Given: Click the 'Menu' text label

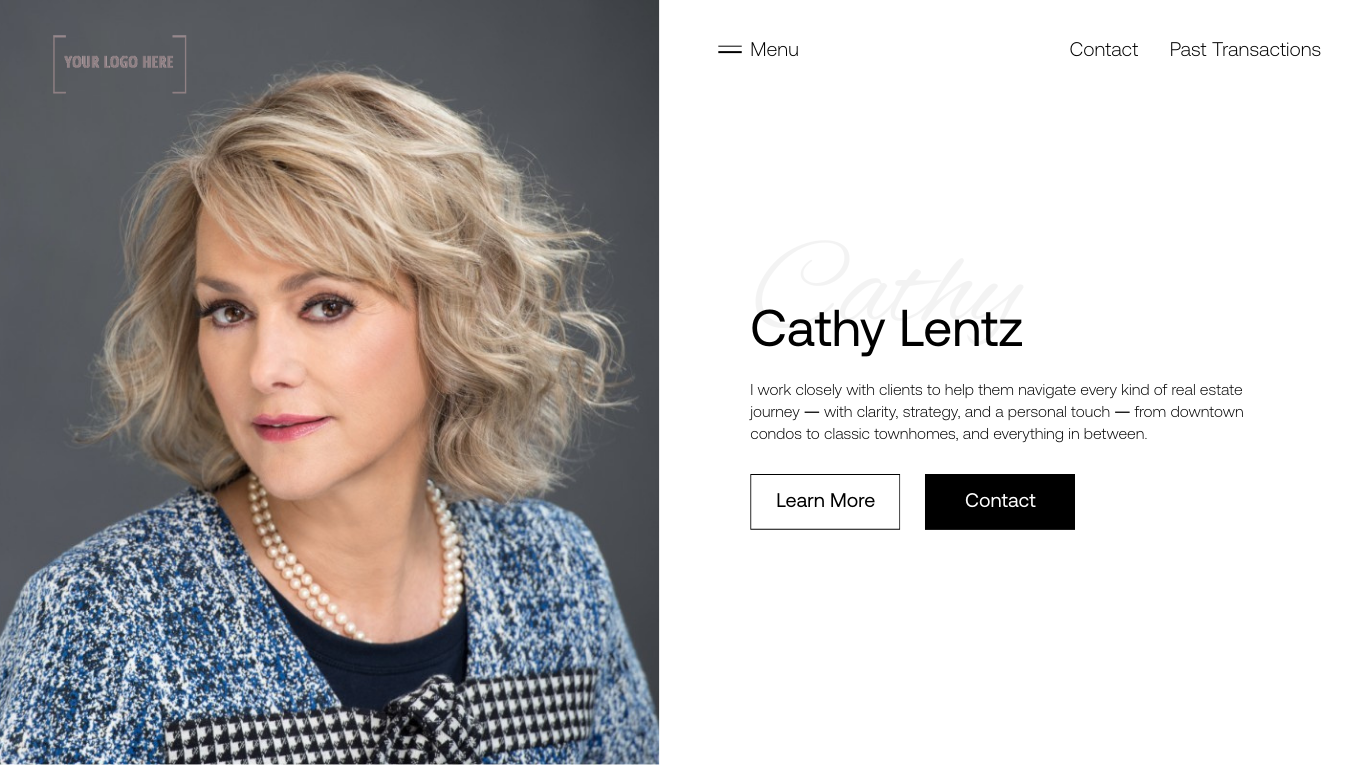Looking at the screenshot, I should coord(774,49).
